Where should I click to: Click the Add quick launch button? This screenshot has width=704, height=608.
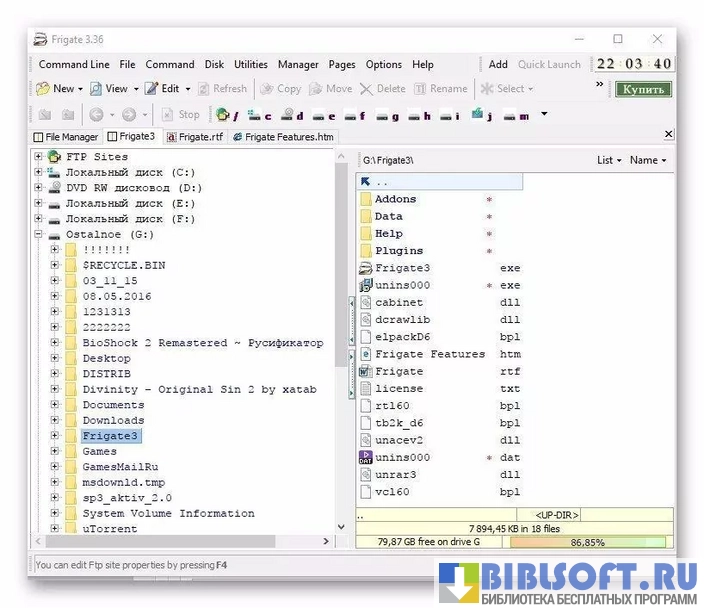(498, 65)
